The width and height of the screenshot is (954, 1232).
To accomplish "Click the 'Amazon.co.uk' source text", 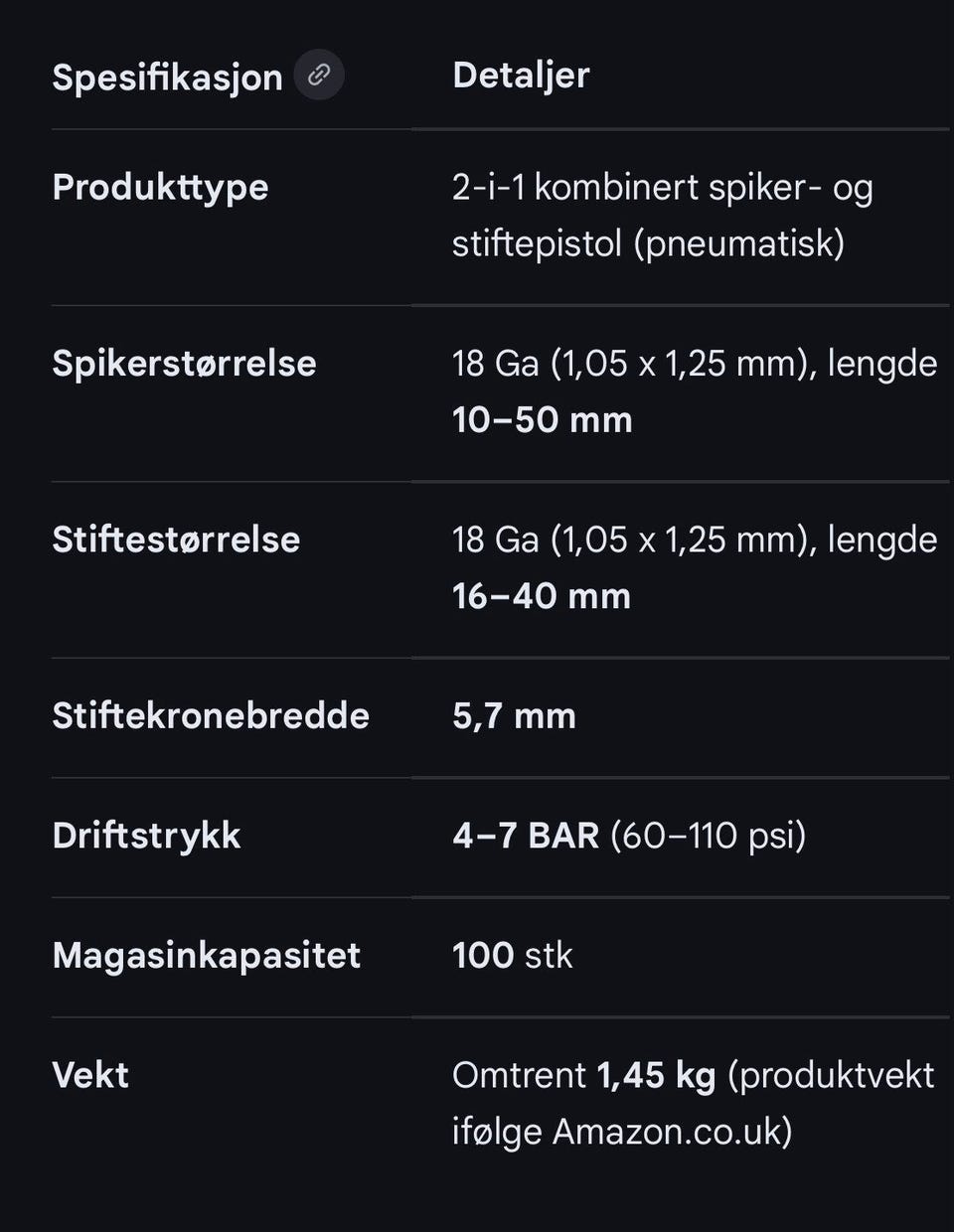I will coord(666,1131).
